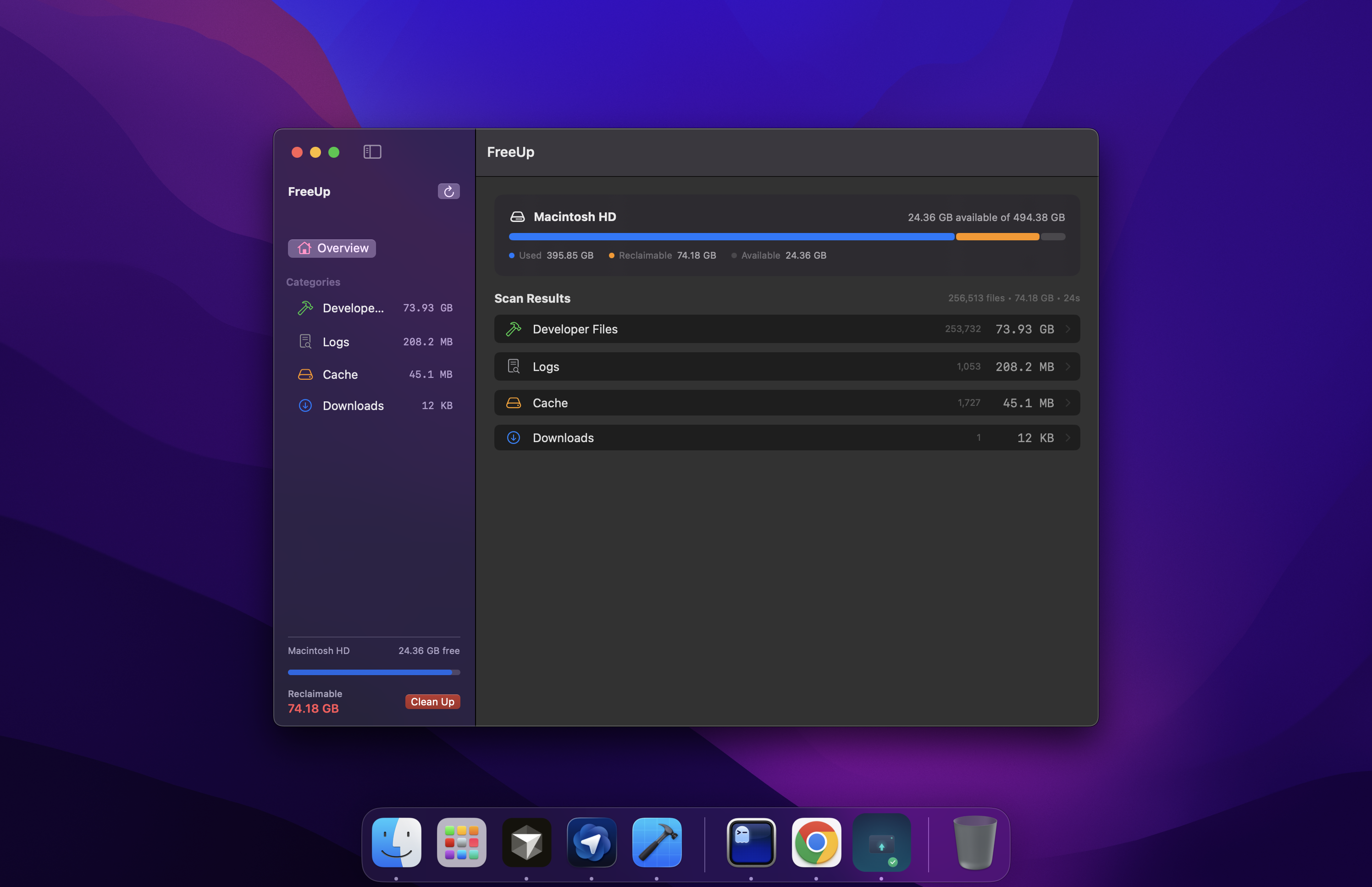This screenshot has height=887, width=1372.
Task: Expand the Downloads row chevron
Action: tap(1068, 438)
